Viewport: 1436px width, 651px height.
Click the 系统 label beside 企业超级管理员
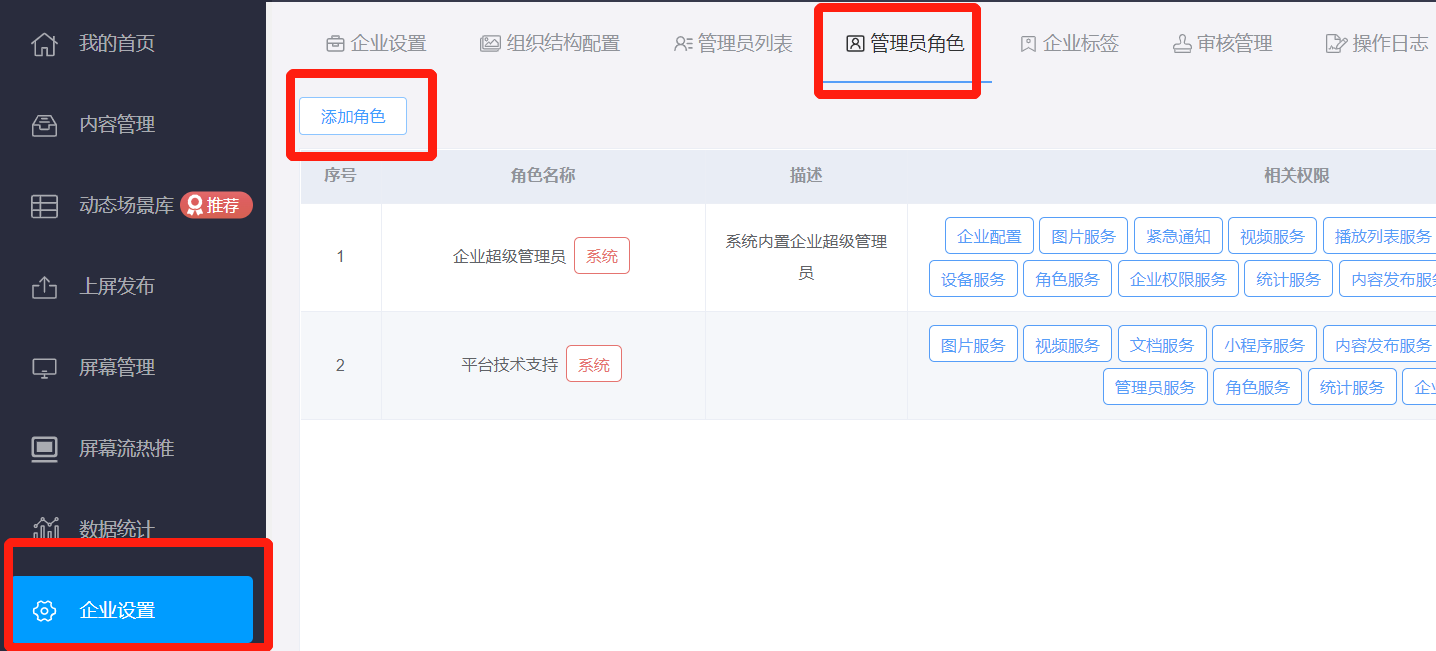point(602,256)
